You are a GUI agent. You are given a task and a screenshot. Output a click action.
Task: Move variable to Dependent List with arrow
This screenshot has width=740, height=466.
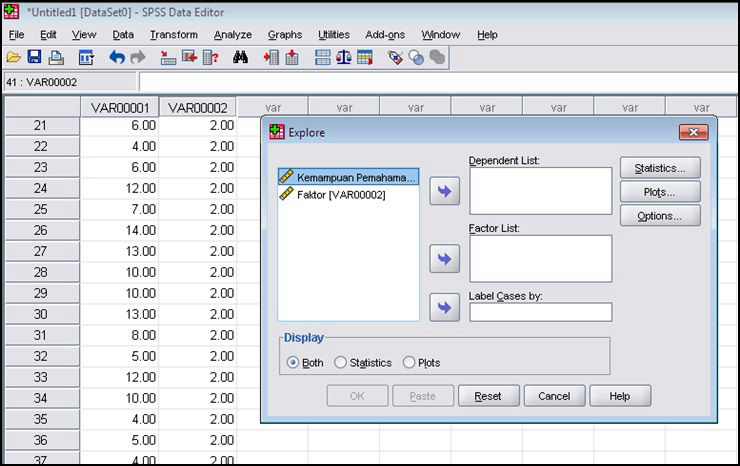coord(443,192)
